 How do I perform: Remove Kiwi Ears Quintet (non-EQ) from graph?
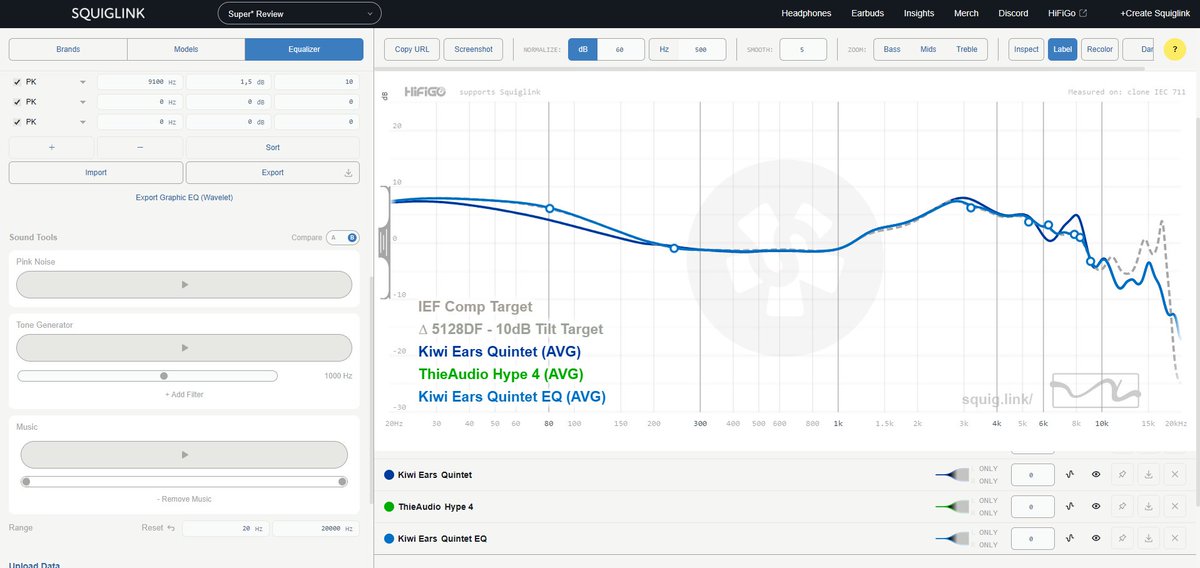[x=1175, y=475]
